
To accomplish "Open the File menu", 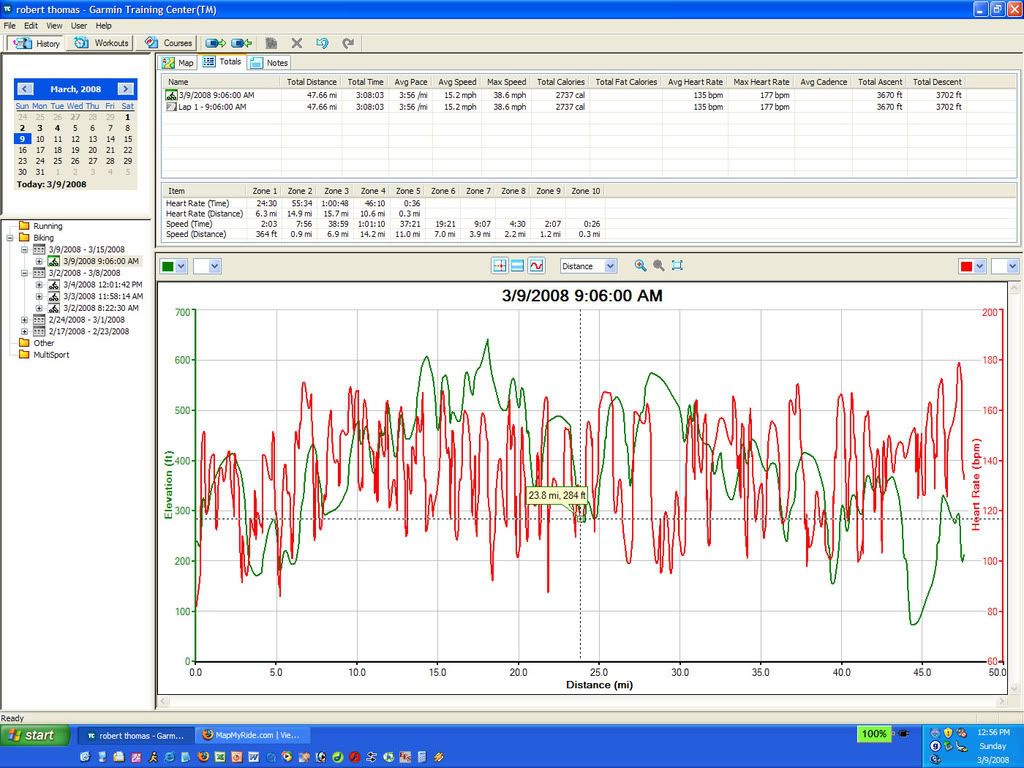I will click(x=10, y=25).
